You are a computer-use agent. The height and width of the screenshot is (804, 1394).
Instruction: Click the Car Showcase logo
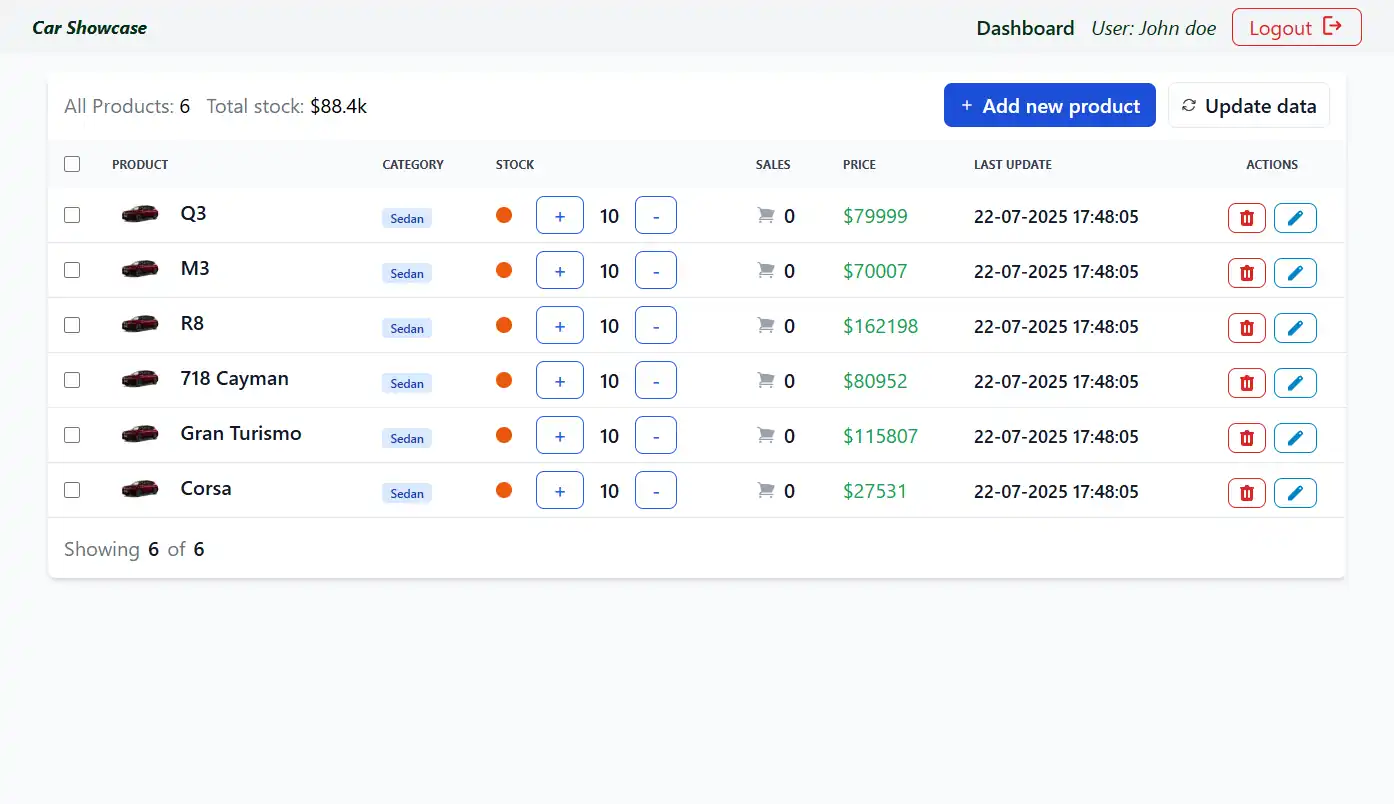coord(89,28)
